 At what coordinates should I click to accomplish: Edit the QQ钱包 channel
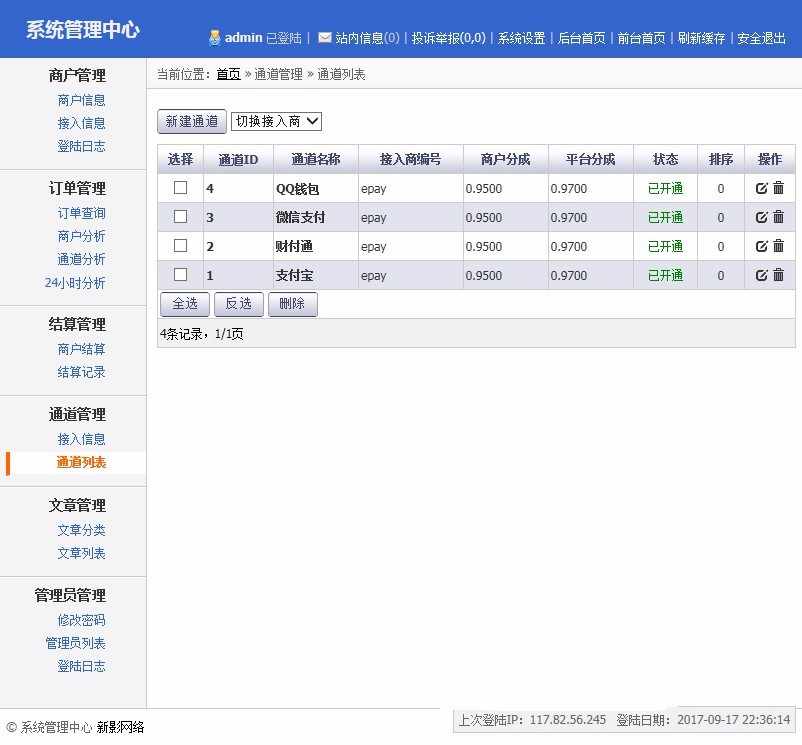click(x=762, y=188)
